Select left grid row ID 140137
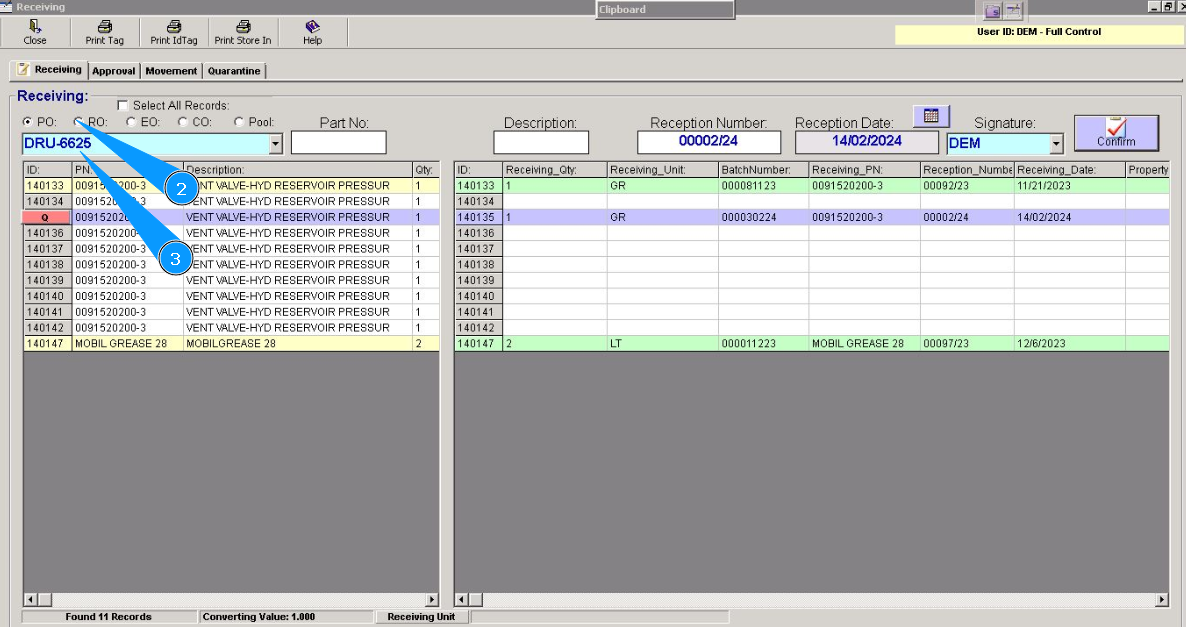 (x=46, y=249)
